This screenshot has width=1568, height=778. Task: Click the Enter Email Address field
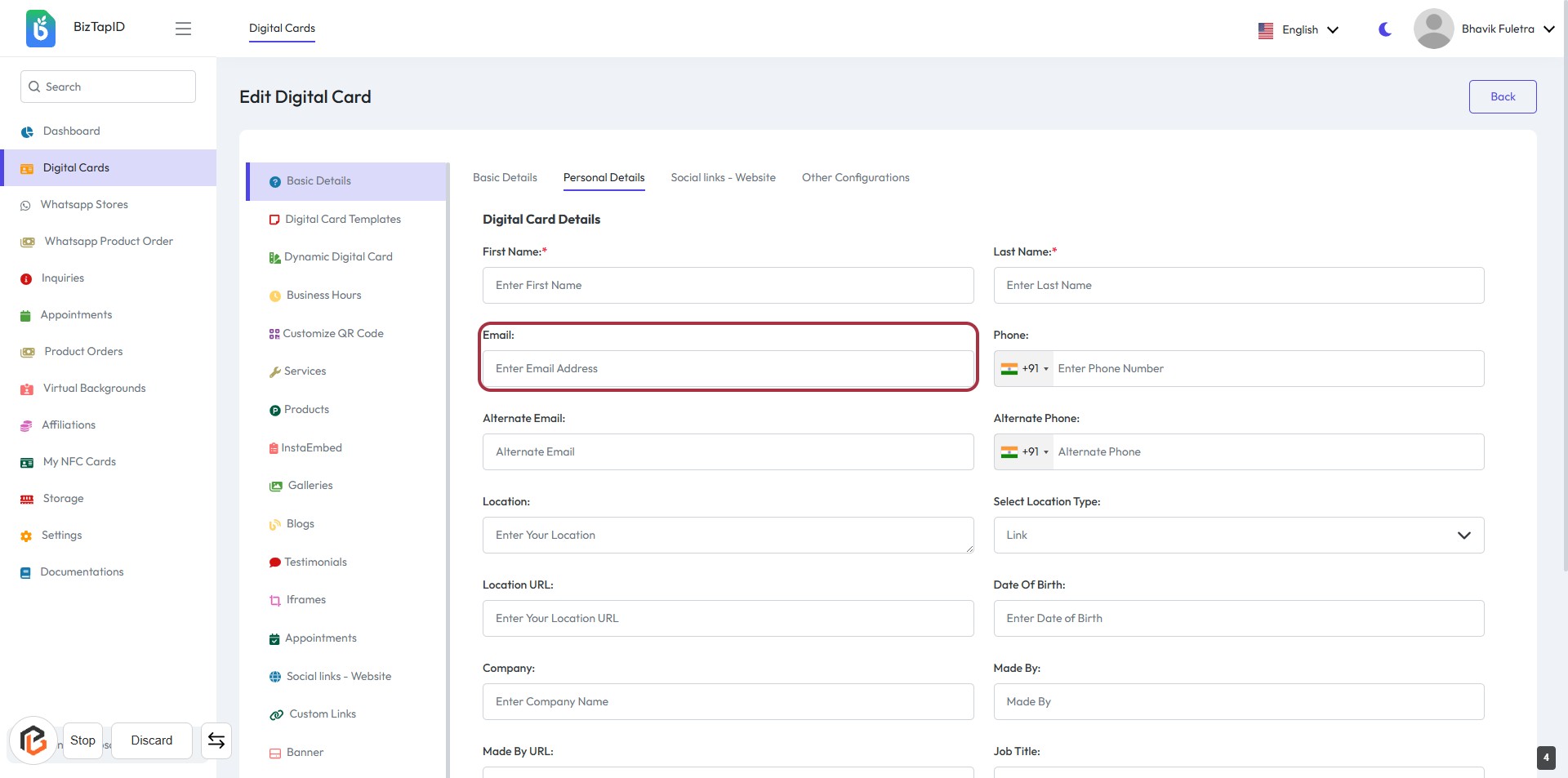[728, 369]
